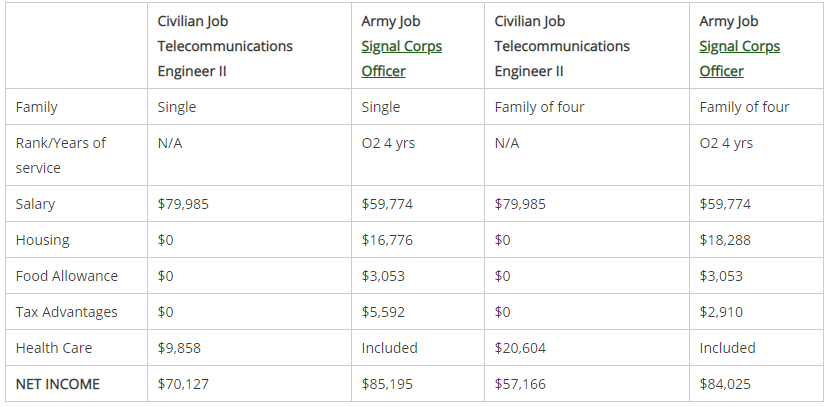Click the $16,776 housing value
The width and height of the screenshot is (829, 407).
point(387,240)
